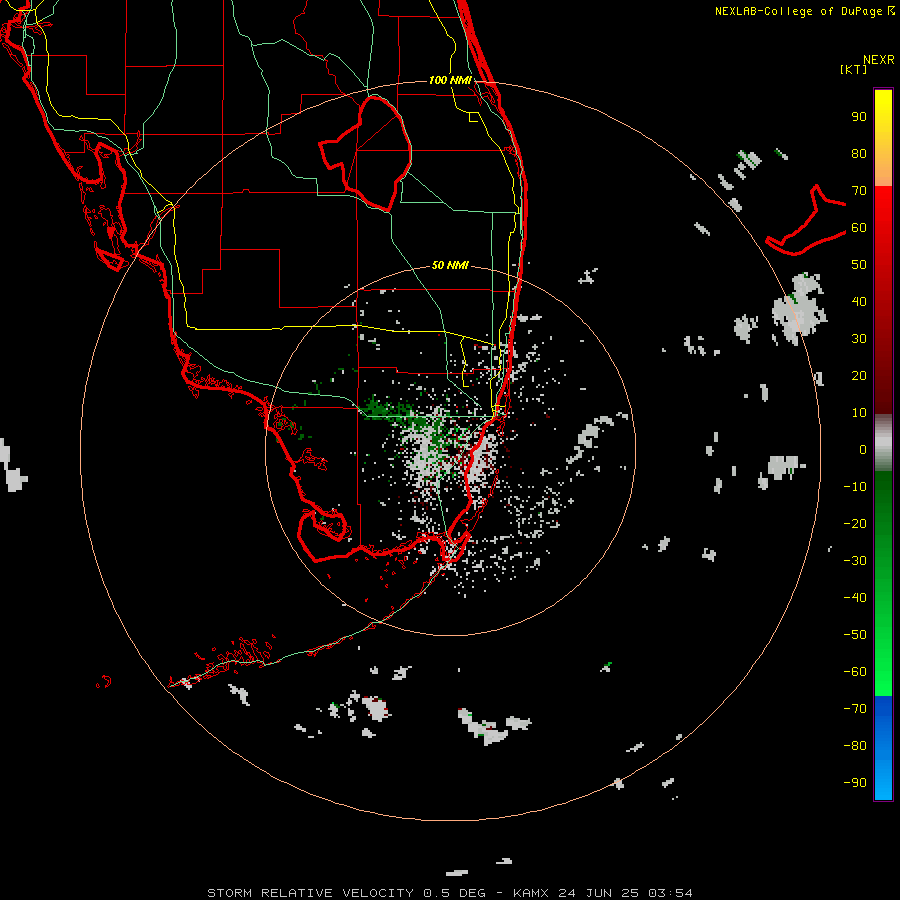The width and height of the screenshot is (900, 900).
Task: Click the NEXLAB-College of DuPage label
Action: pyautogui.click(x=805, y=11)
